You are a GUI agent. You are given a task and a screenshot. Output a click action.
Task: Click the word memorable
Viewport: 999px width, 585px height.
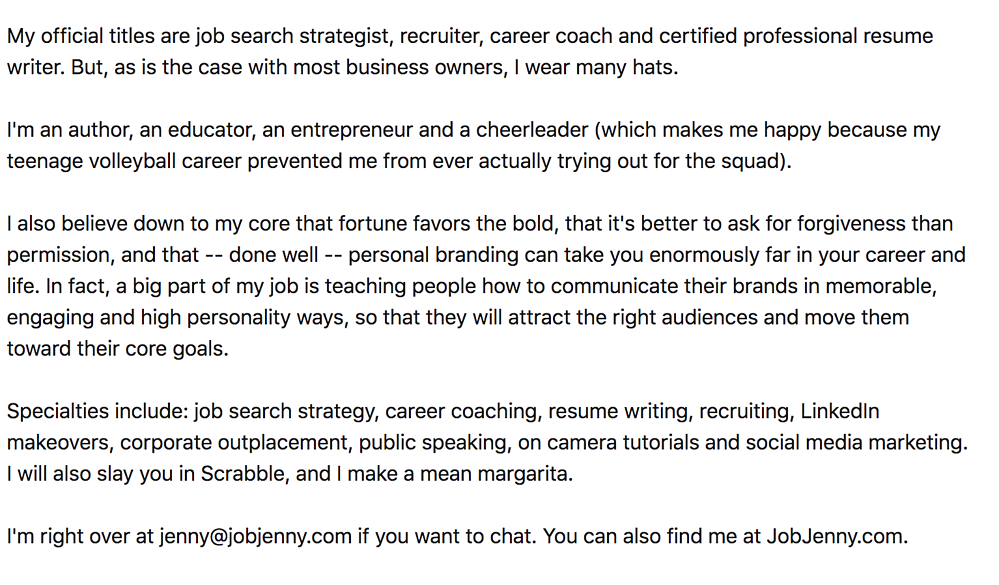click(x=878, y=287)
